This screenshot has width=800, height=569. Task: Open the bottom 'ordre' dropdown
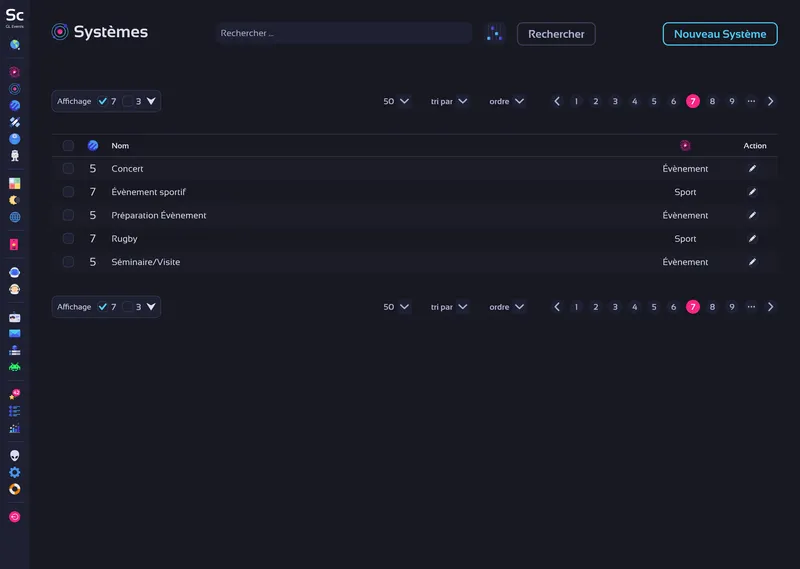coord(507,307)
